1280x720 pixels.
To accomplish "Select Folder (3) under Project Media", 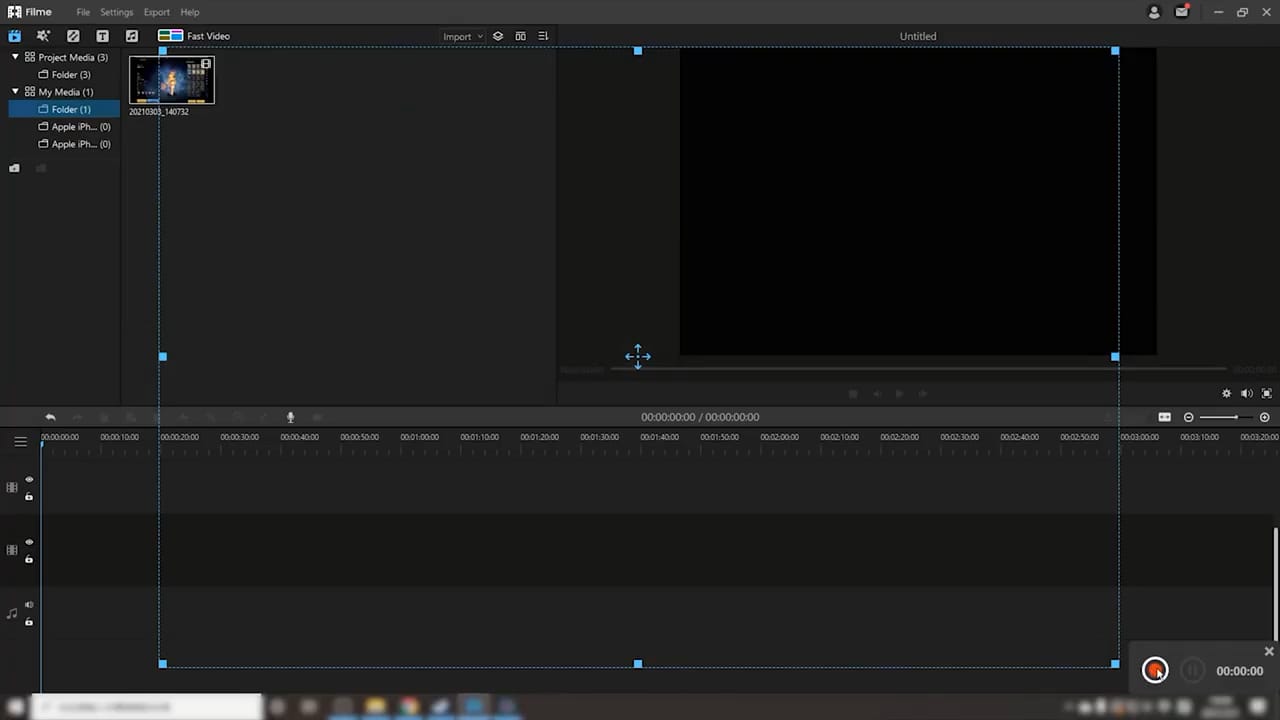I will (64, 74).
